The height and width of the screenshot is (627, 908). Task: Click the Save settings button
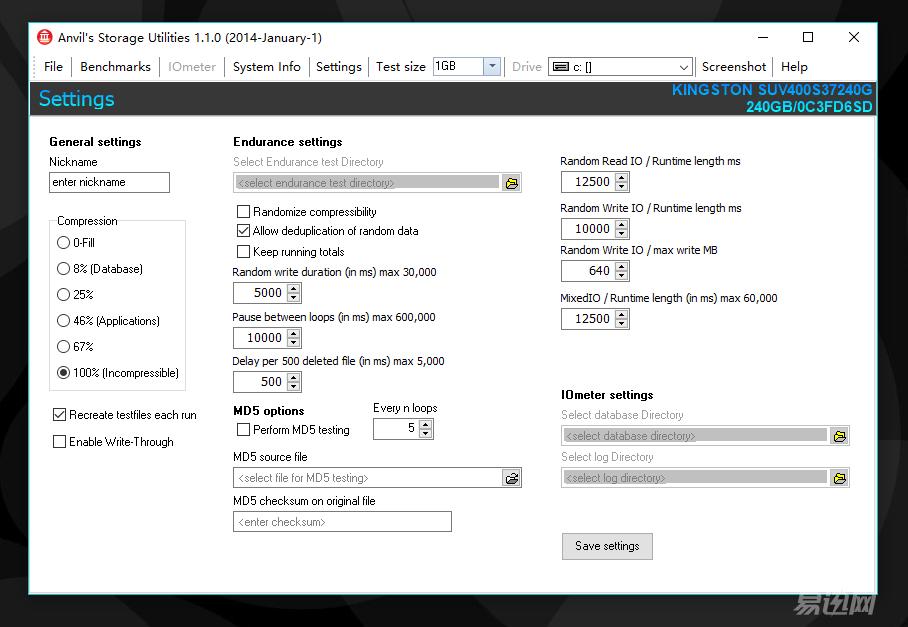pos(607,546)
